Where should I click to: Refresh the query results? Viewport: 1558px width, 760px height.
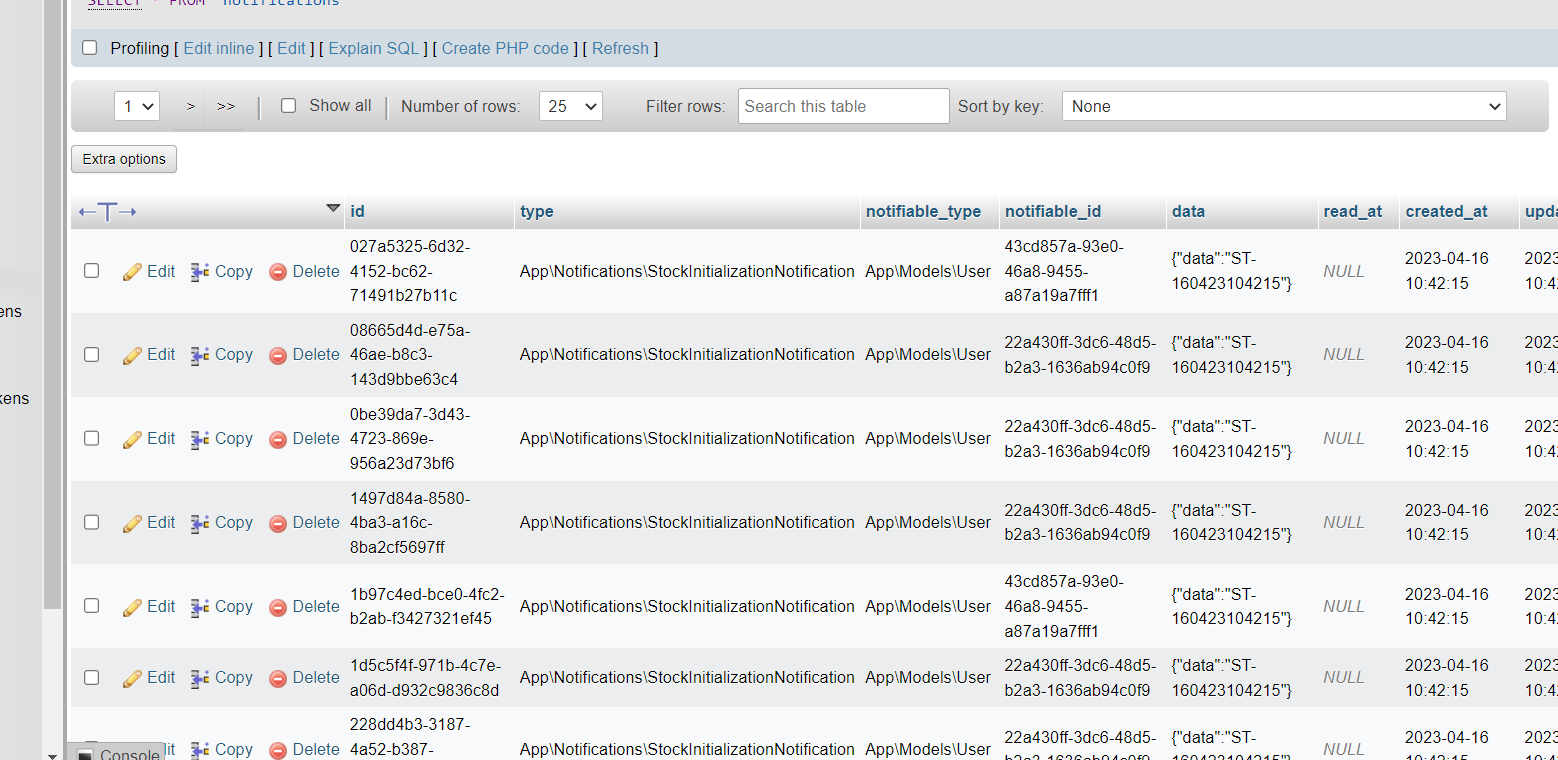point(620,48)
